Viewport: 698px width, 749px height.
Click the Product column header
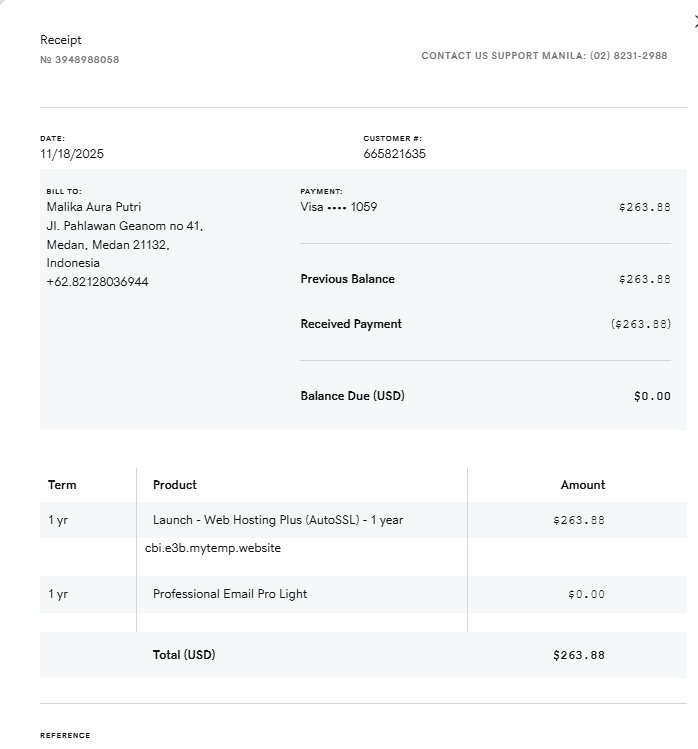pyautogui.click(x=175, y=485)
